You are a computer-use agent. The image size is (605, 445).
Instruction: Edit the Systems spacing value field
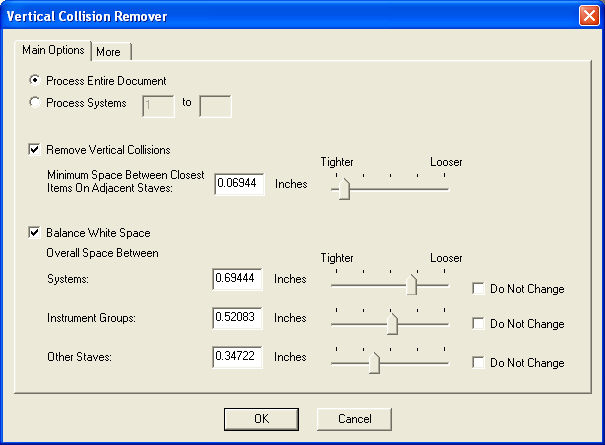(238, 279)
